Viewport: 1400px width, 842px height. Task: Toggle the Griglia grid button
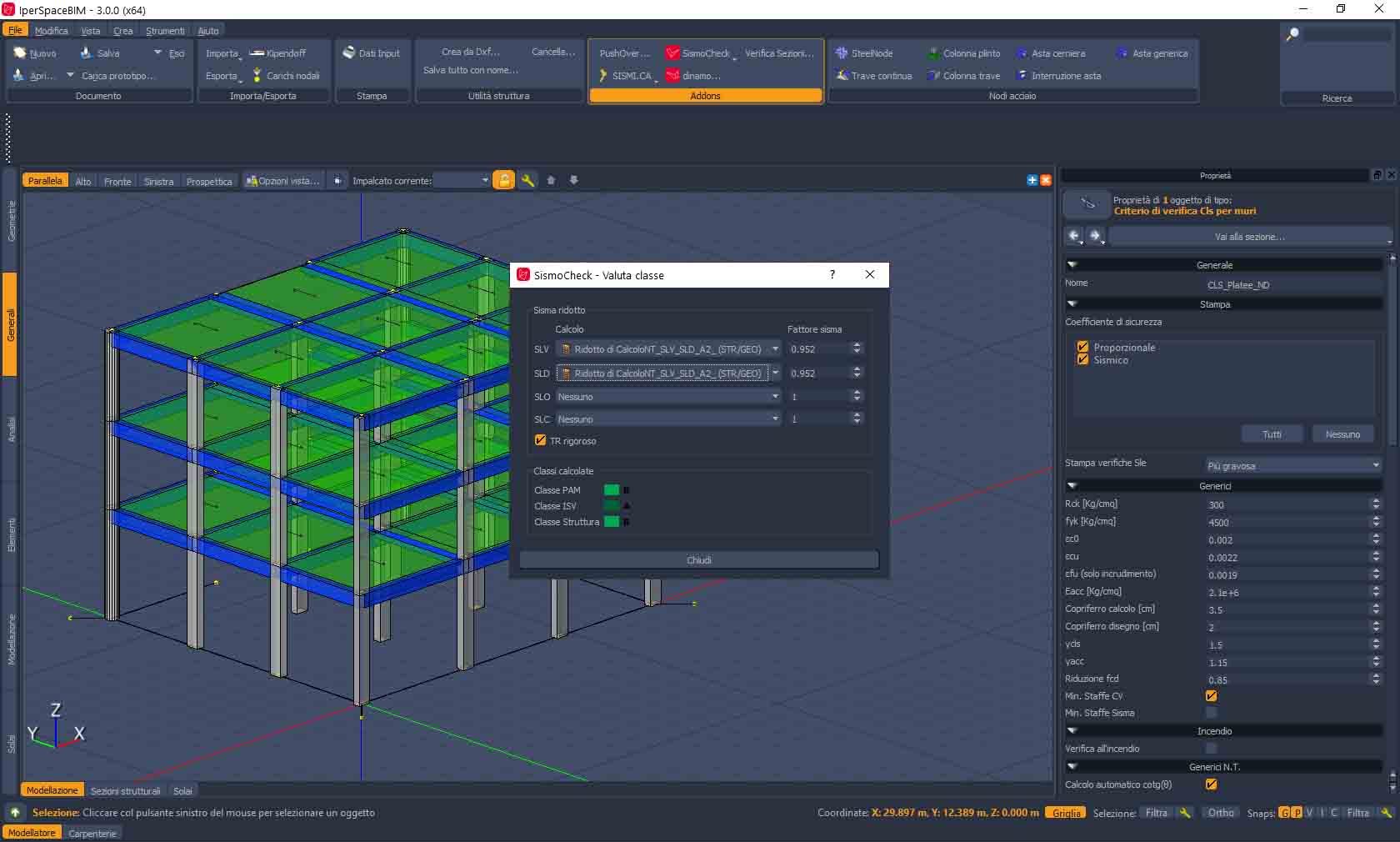click(x=1066, y=813)
